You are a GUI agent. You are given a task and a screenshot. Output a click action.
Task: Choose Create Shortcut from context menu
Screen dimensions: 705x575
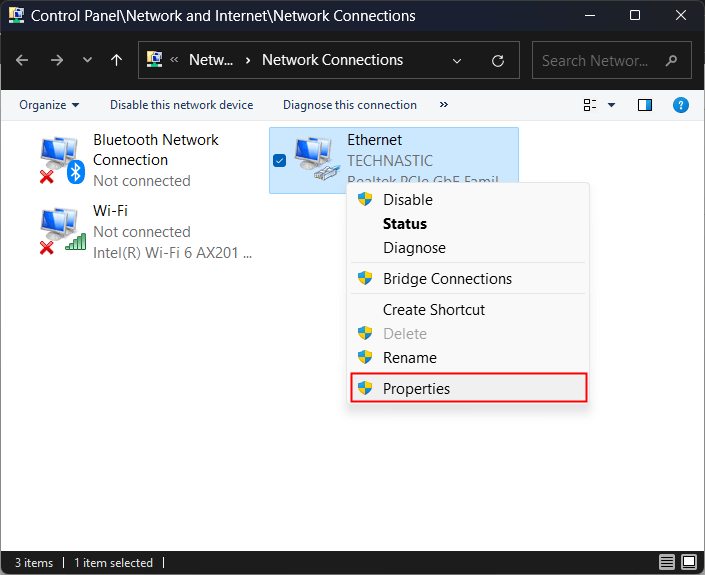pos(468,310)
